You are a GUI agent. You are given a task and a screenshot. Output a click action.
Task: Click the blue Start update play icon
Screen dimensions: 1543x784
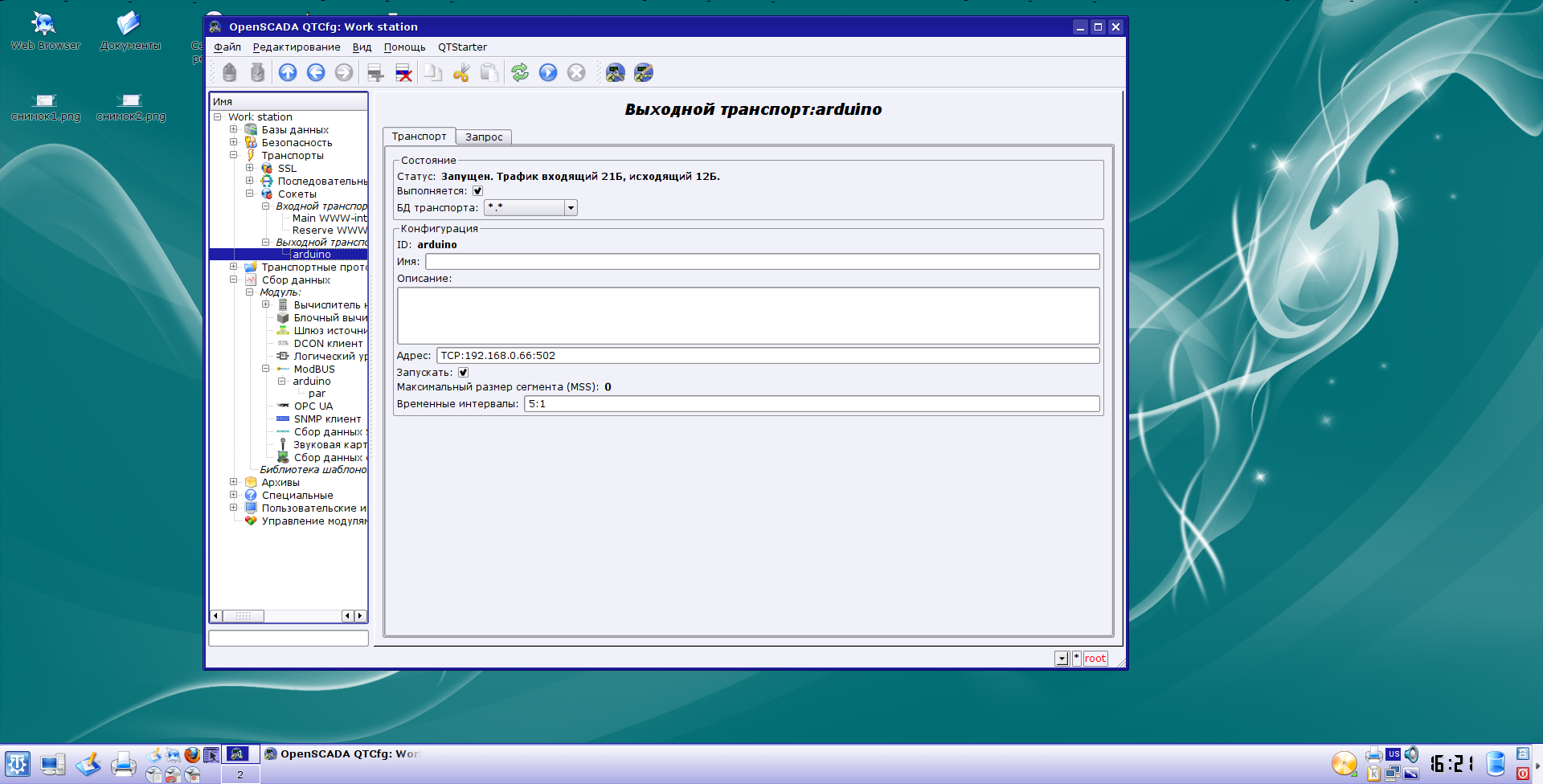[x=548, y=73]
